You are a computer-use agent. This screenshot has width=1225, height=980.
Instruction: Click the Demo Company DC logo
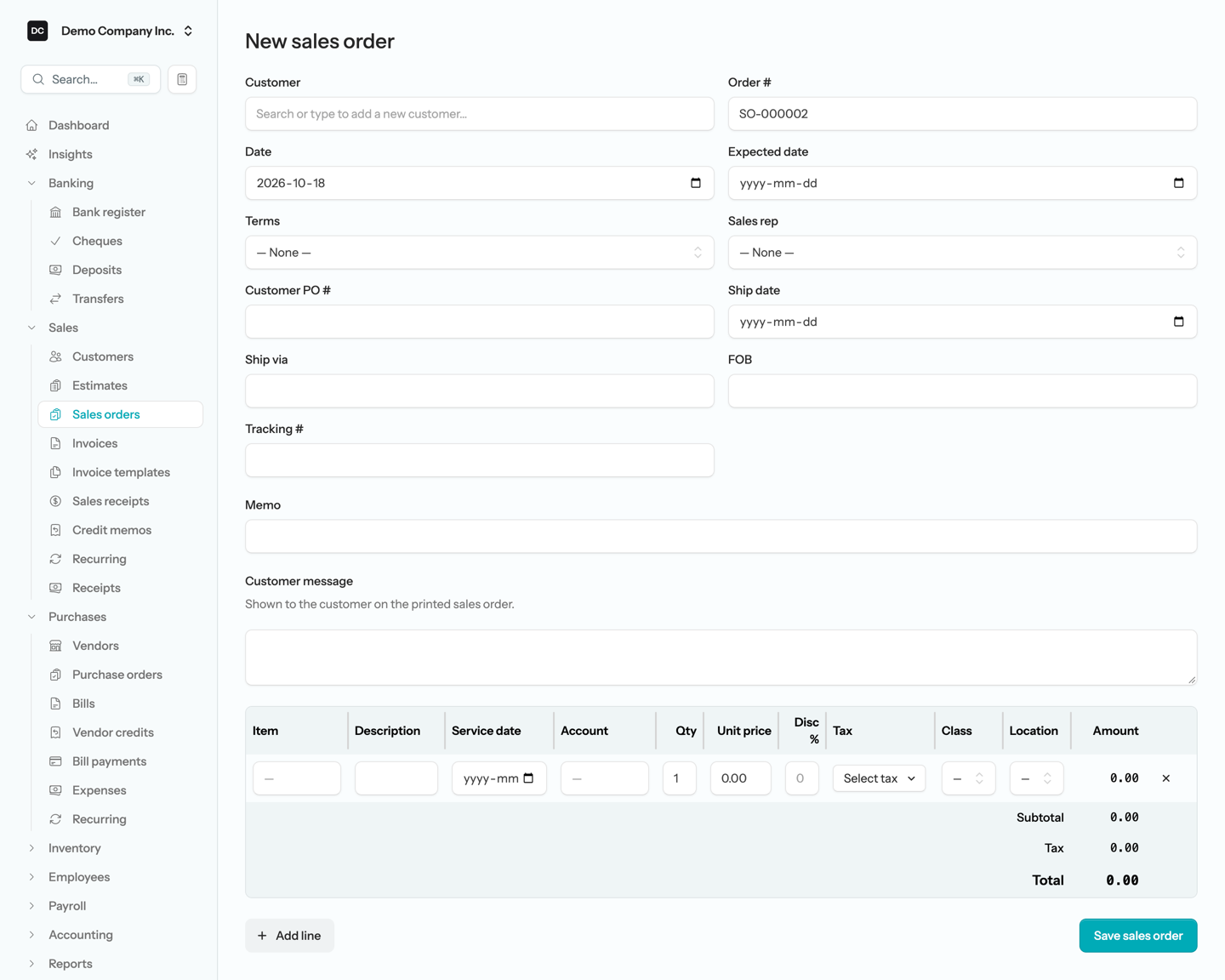tap(37, 31)
